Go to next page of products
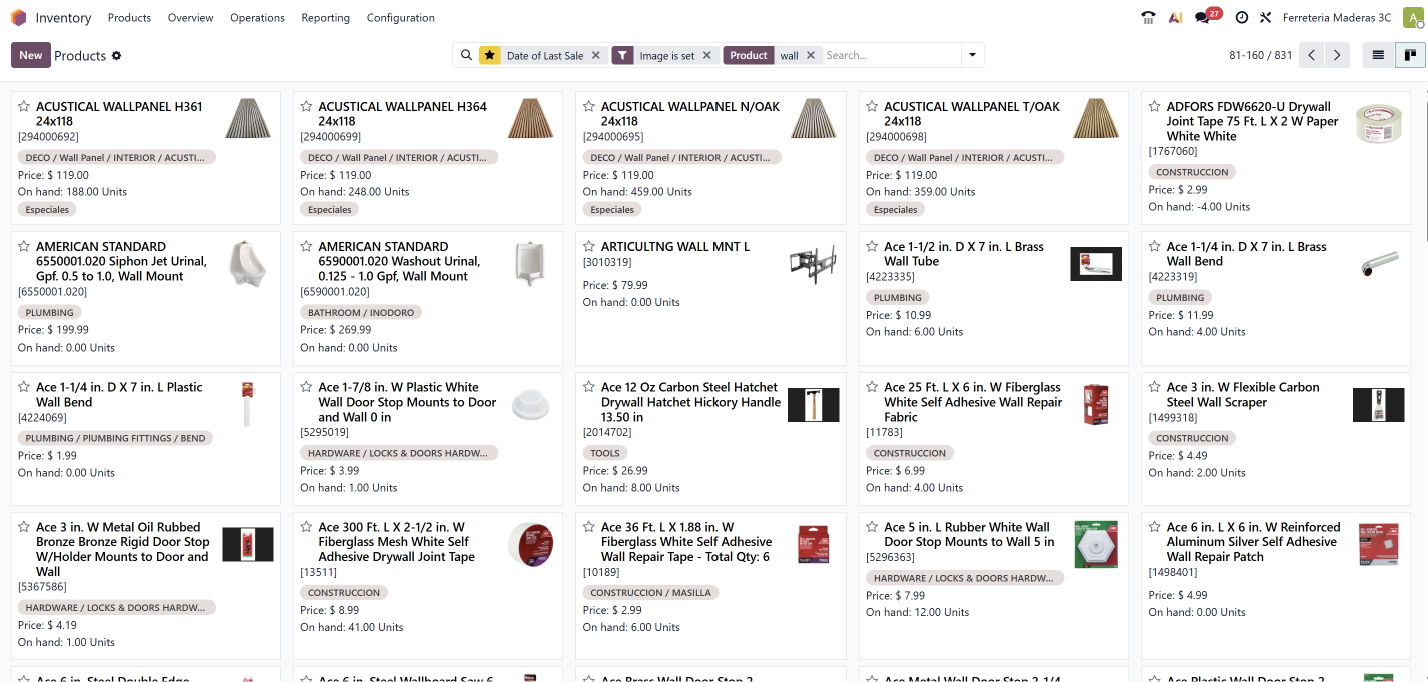 point(1338,55)
